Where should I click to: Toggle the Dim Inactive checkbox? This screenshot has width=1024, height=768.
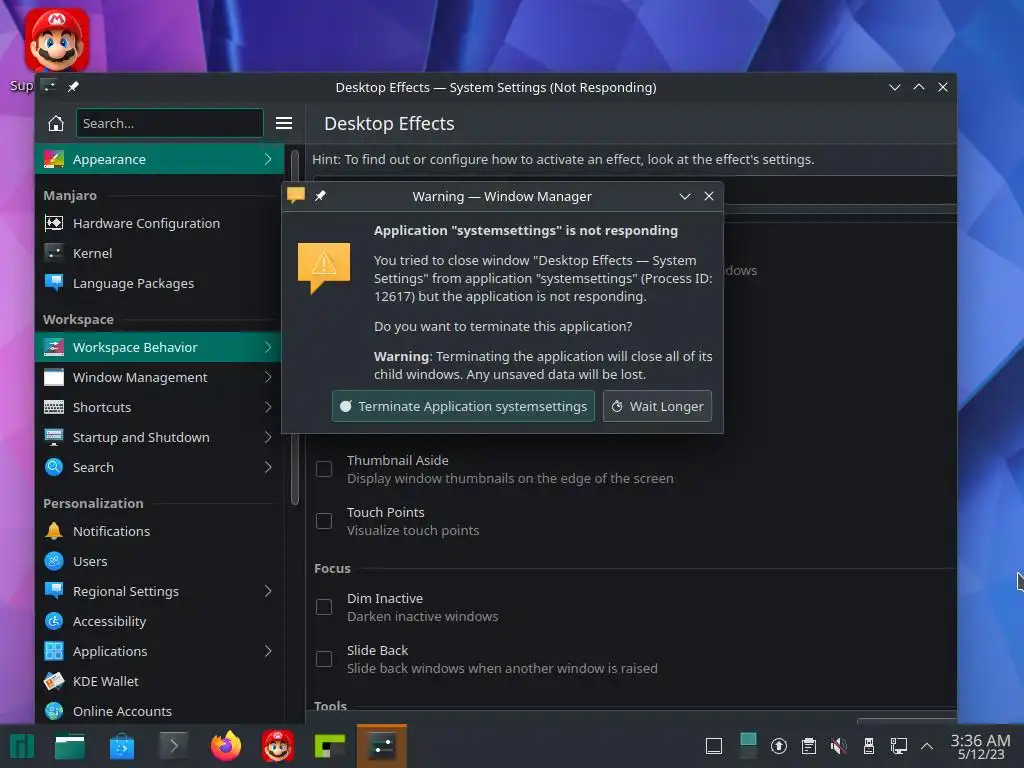324,607
